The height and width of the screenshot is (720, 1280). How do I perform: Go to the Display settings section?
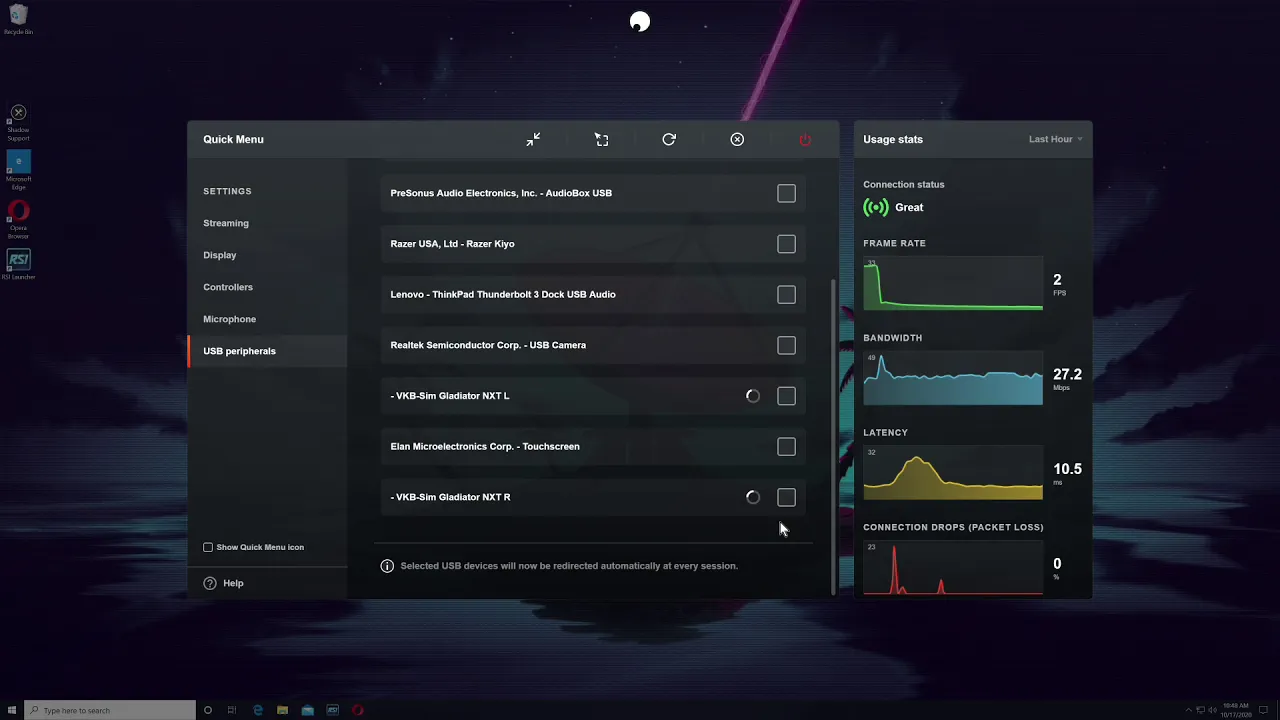point(220,255)
